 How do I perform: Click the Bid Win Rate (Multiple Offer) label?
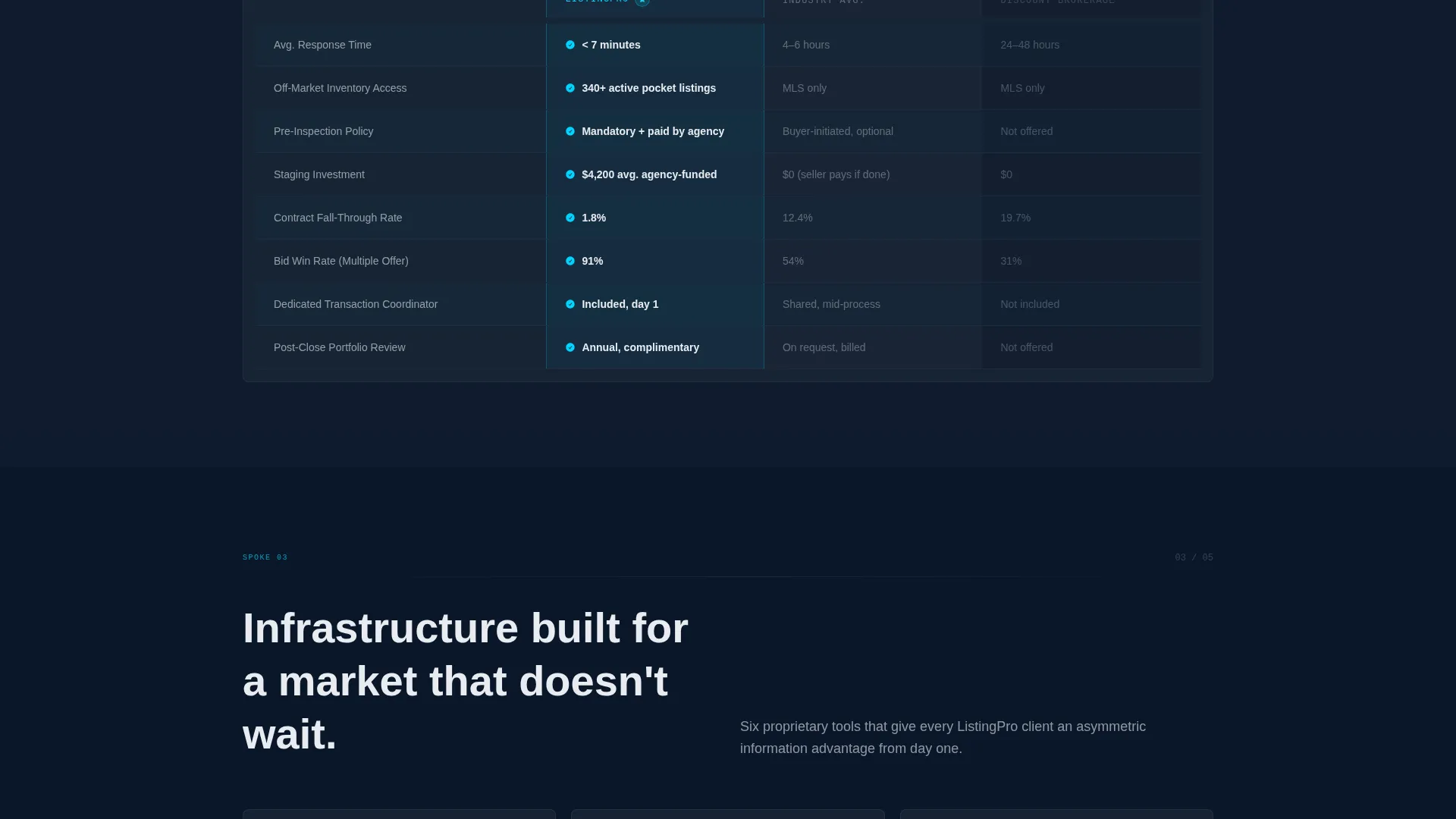340,261
